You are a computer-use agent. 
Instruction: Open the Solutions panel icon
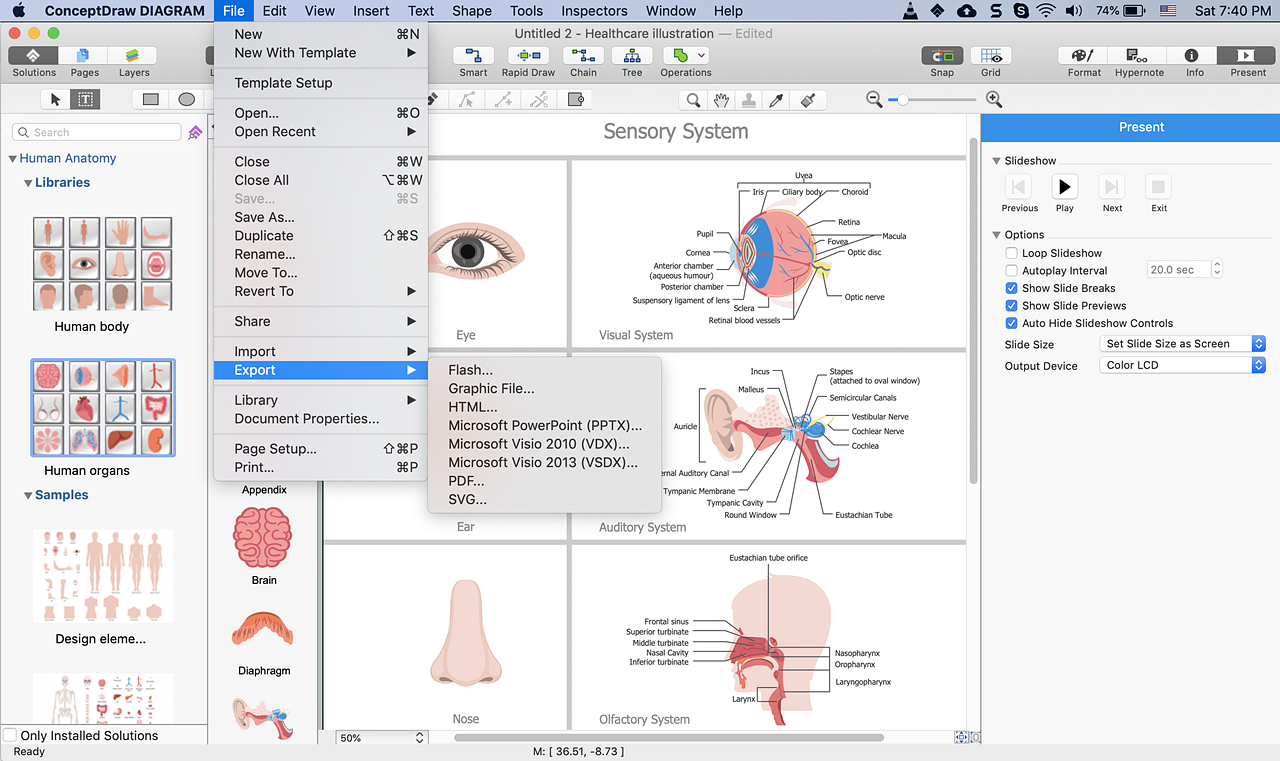pos(34,56)
